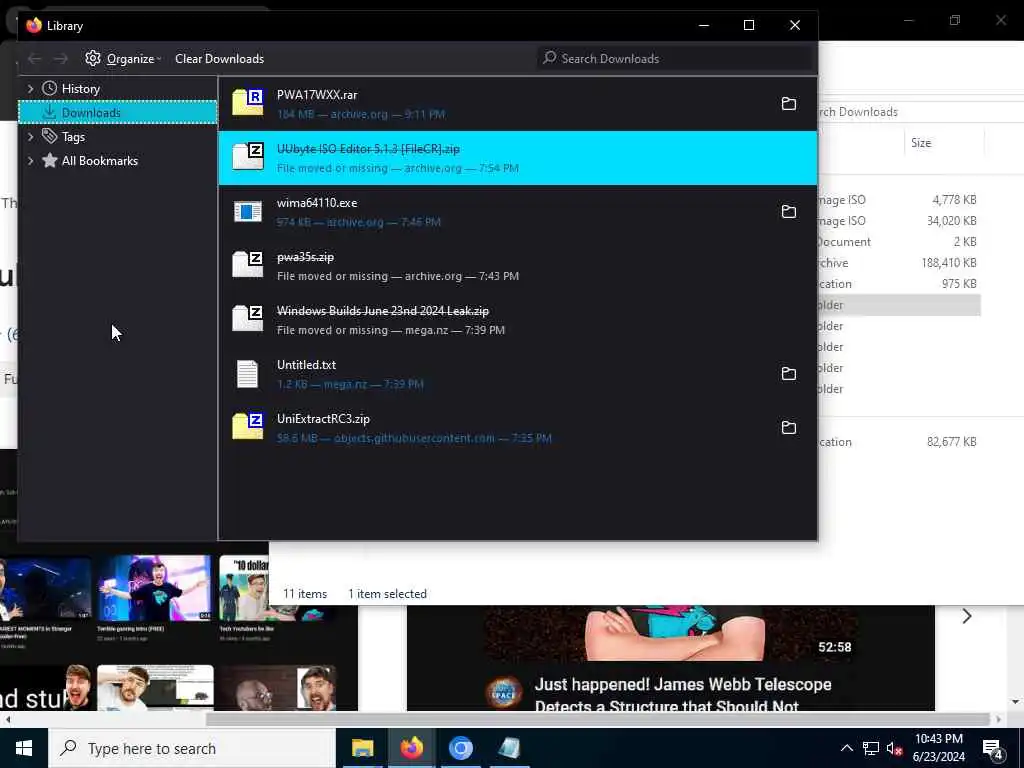This screenshot has width=1024, height=768.
Task: Switch to Firefox in the taskbar
Action: point(411,748)
